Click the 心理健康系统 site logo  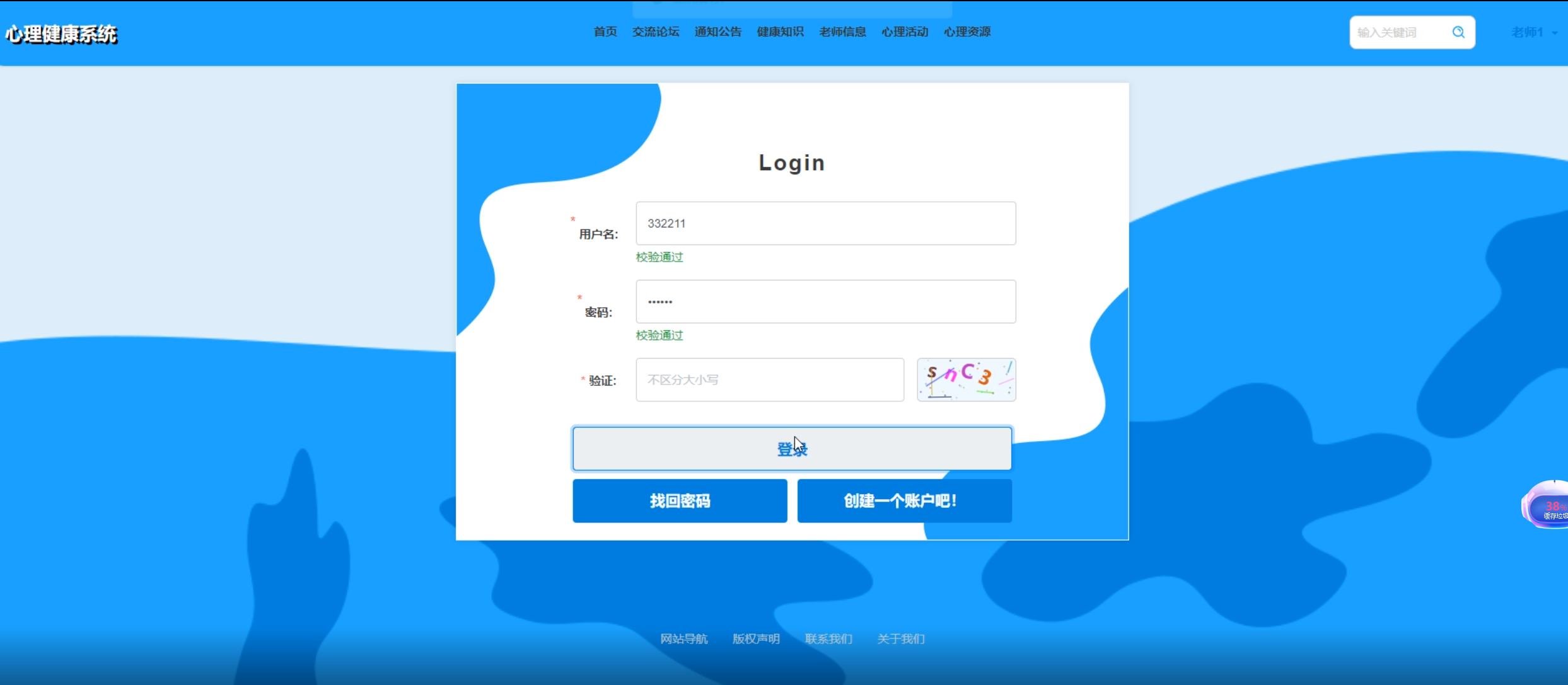coord(61,34)
